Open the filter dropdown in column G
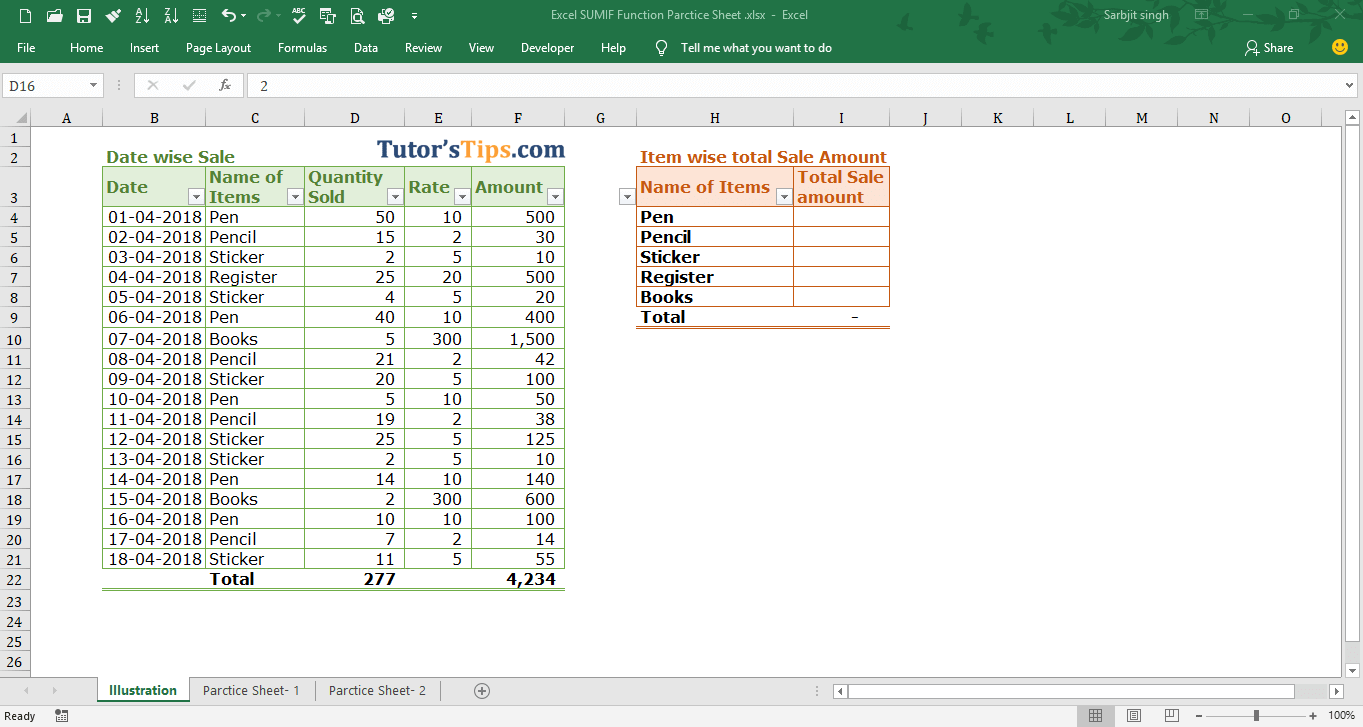This screenshot has height=727, width=1363. (627, 197)
